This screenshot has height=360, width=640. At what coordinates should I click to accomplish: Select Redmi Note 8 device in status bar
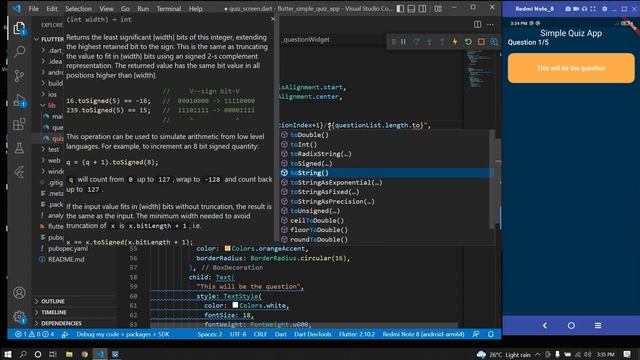pyautogui.click(x=423, y=334)
